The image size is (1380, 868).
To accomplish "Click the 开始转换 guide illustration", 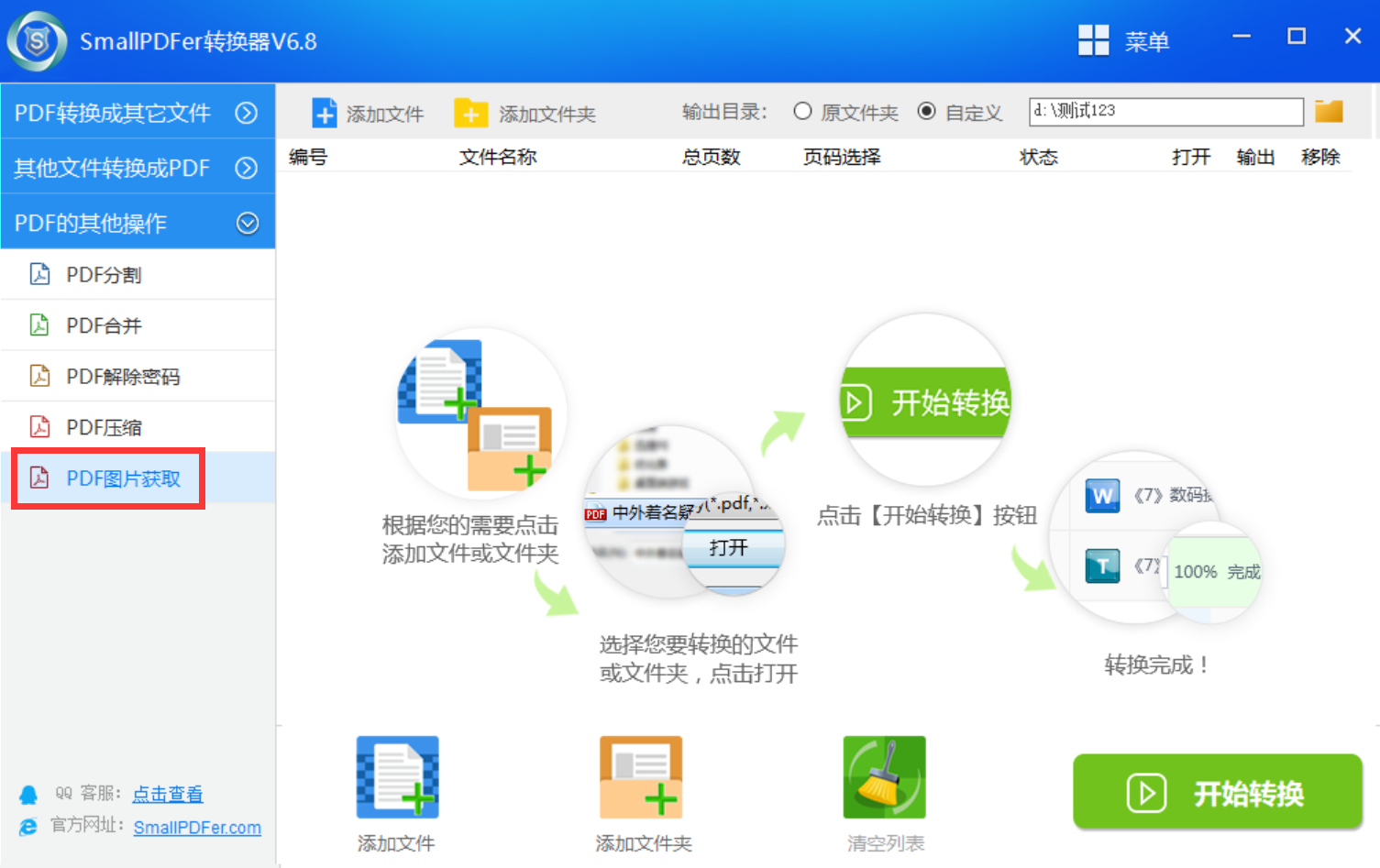I will 925,401.
